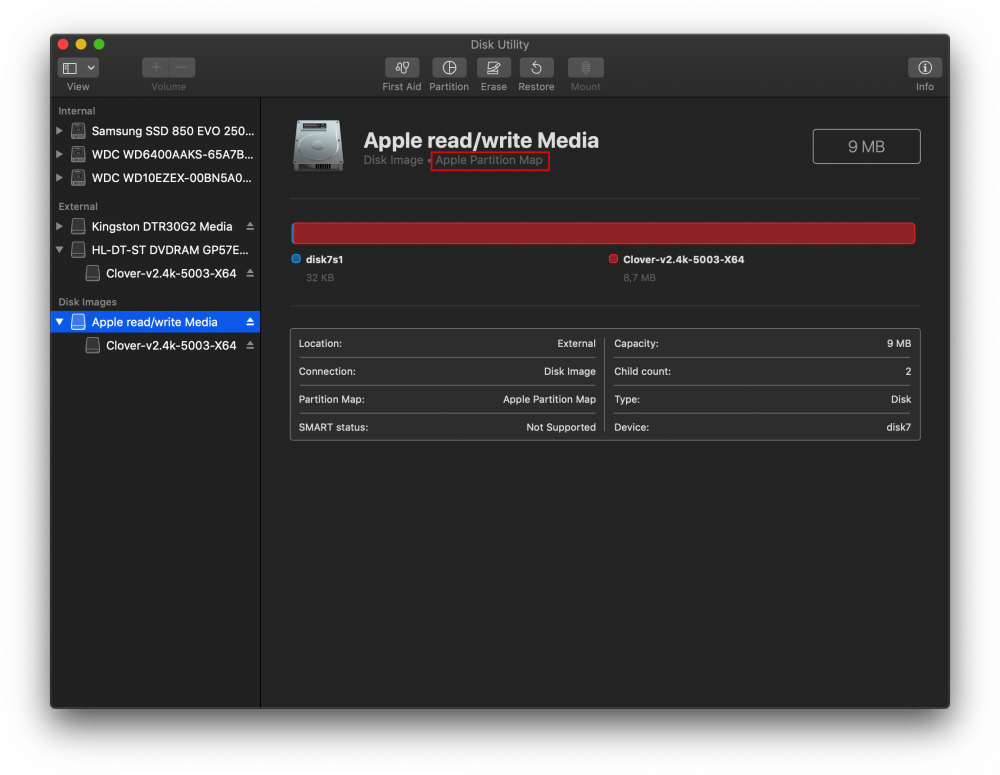Click the Apple read/write Media heading
1000x775 pixels.
click(481, 140)
